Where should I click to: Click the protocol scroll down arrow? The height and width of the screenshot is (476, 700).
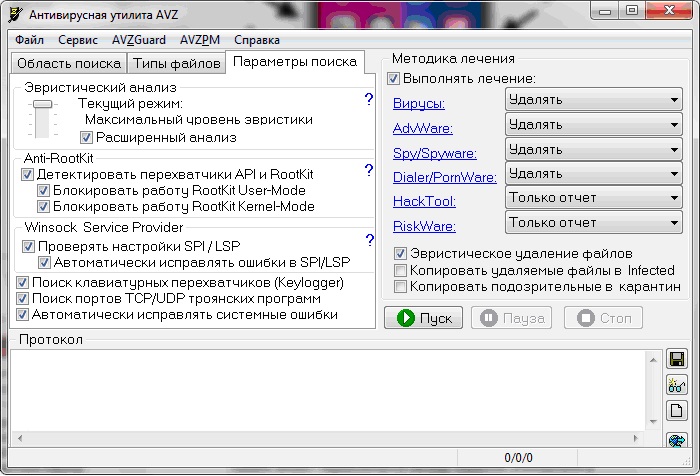653,422
